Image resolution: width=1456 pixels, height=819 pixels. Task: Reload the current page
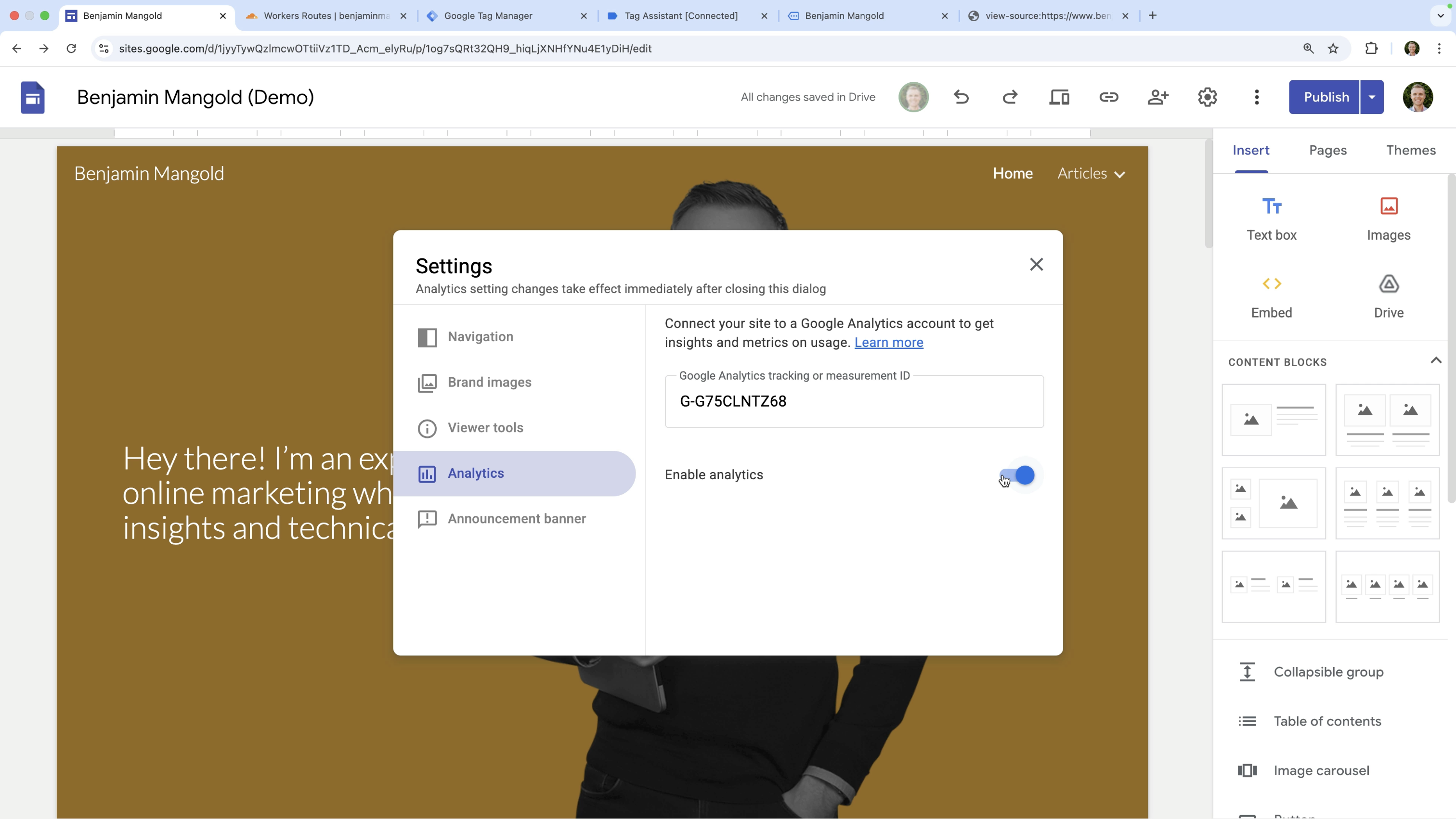71,49
